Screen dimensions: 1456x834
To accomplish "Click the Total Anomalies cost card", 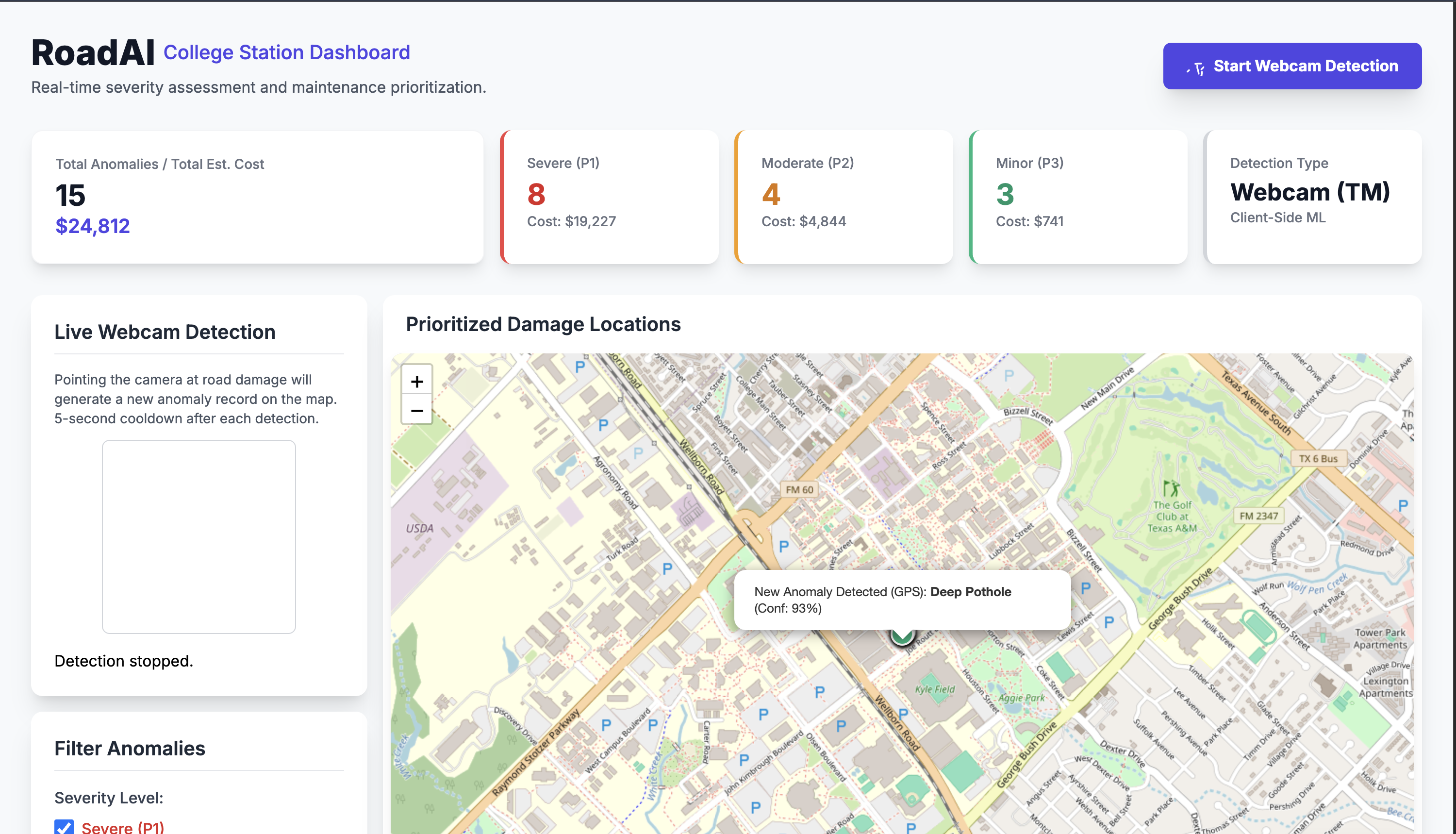I will tap(258, 197).
